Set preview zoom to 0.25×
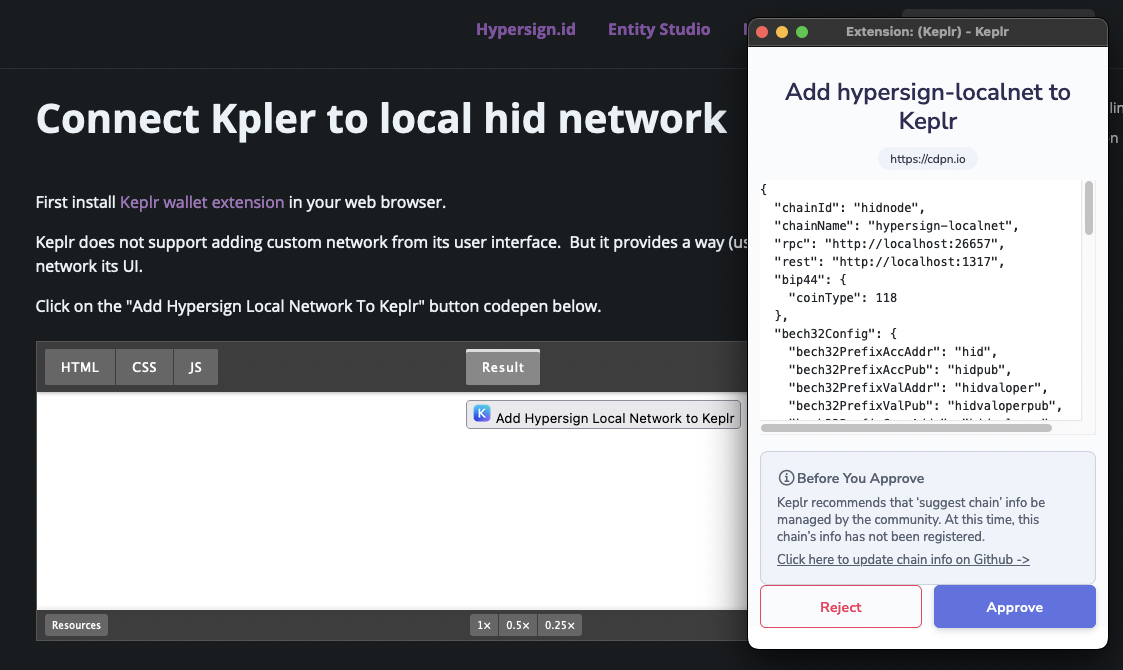 559,625
